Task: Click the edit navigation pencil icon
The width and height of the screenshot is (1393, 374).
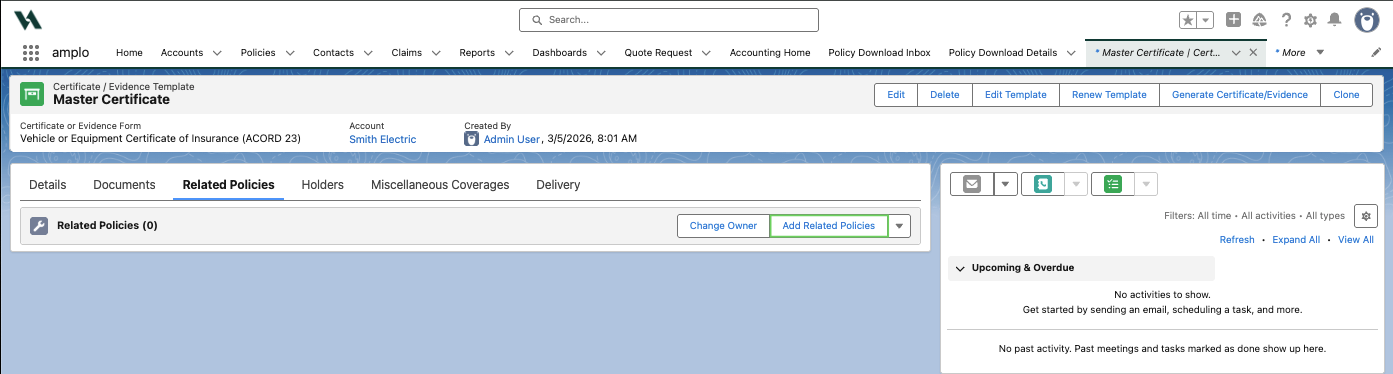Action: point(1376,52)
